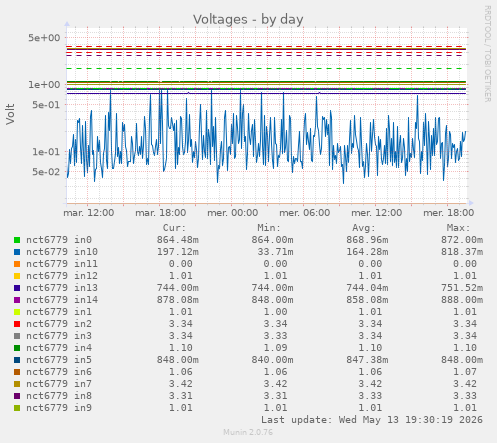
Task: Click the yellow swatch for nct6779 in12
Action: (x=17, y=276)
